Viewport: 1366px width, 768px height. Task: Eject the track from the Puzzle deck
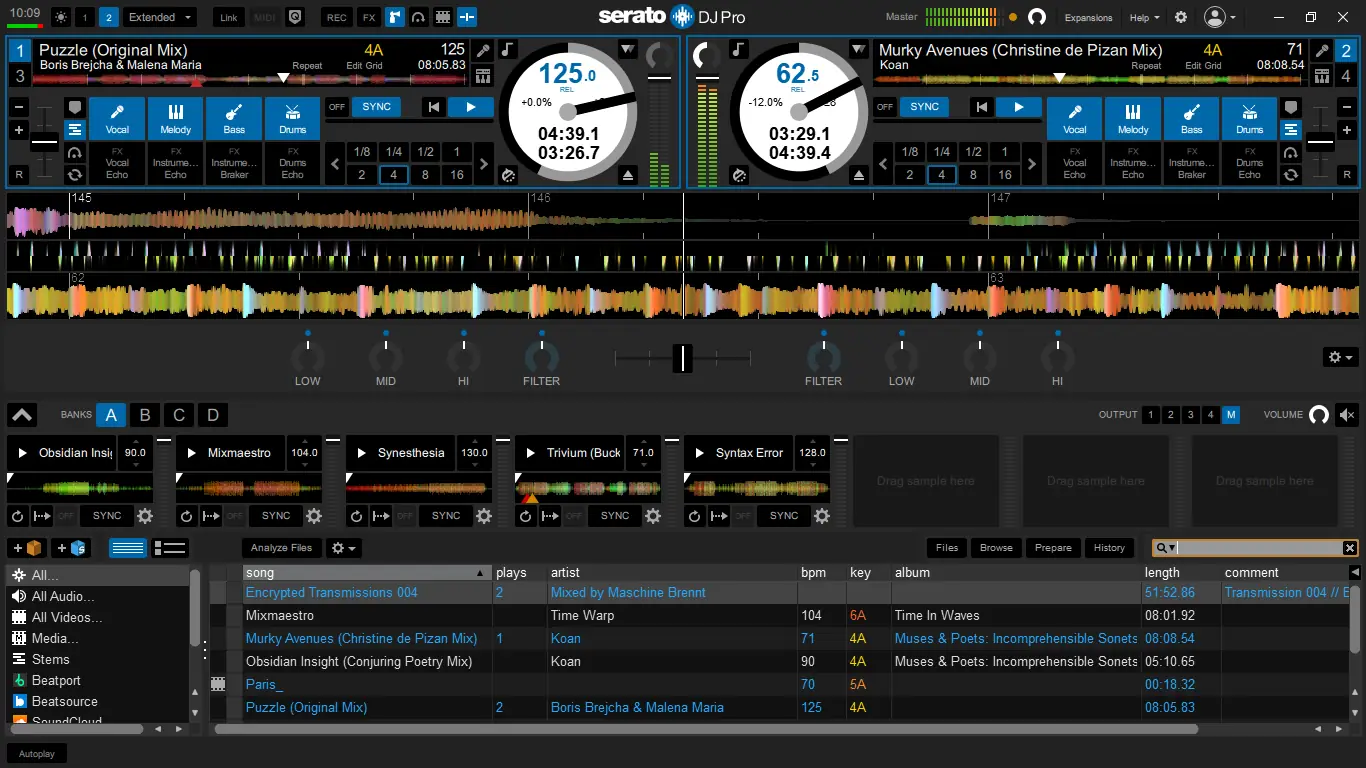coord(628,175)
